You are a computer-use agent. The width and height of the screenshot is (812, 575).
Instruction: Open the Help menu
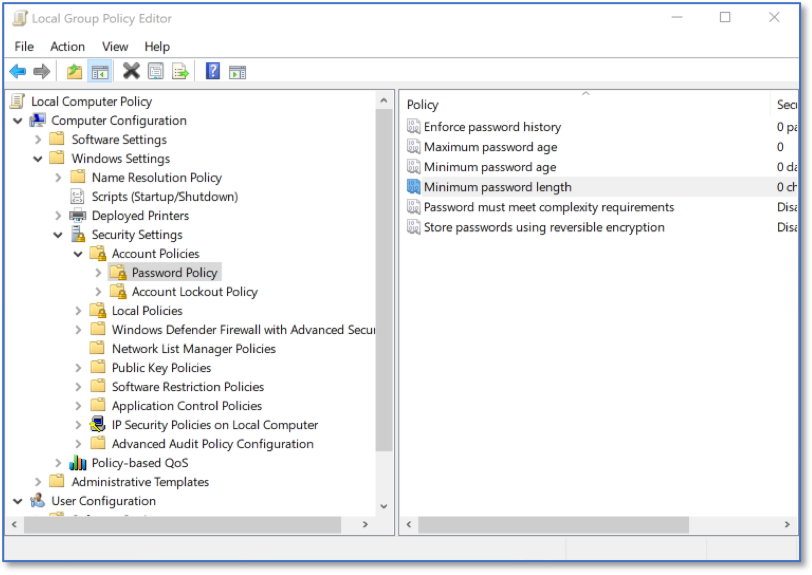(157, 47)
